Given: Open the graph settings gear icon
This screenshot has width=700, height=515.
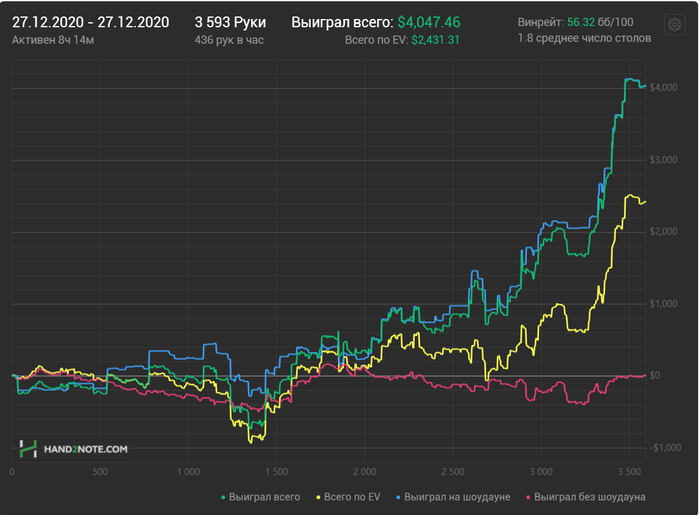Looking at the screenshot, I should coord(674,24).
